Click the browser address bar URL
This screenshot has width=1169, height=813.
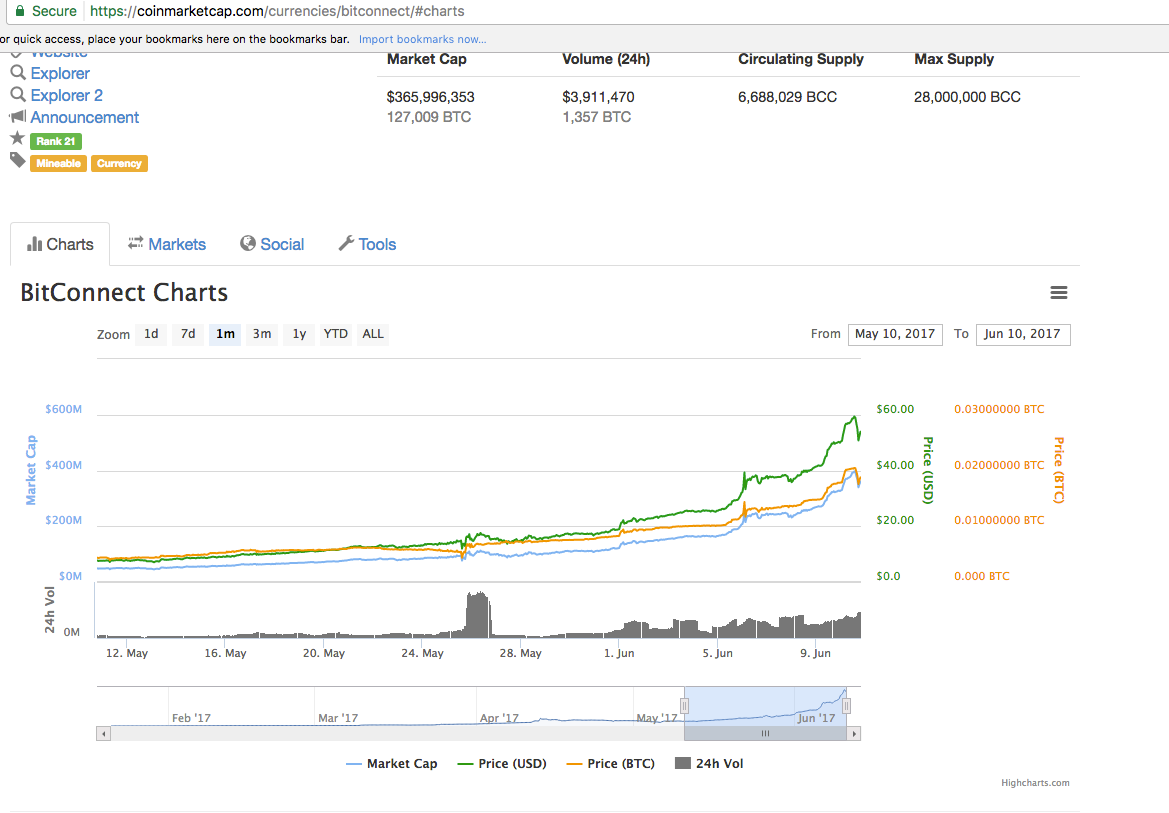point(277,11)
